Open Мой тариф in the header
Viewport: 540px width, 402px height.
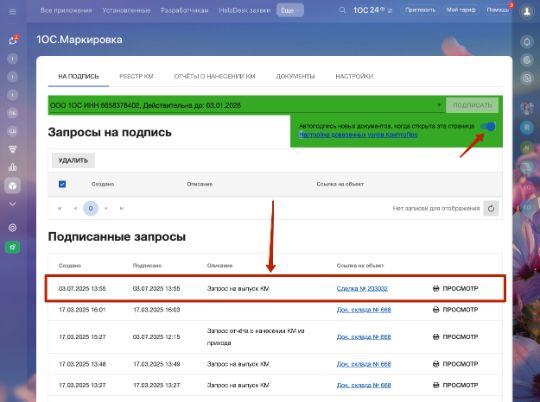point(461,10)
